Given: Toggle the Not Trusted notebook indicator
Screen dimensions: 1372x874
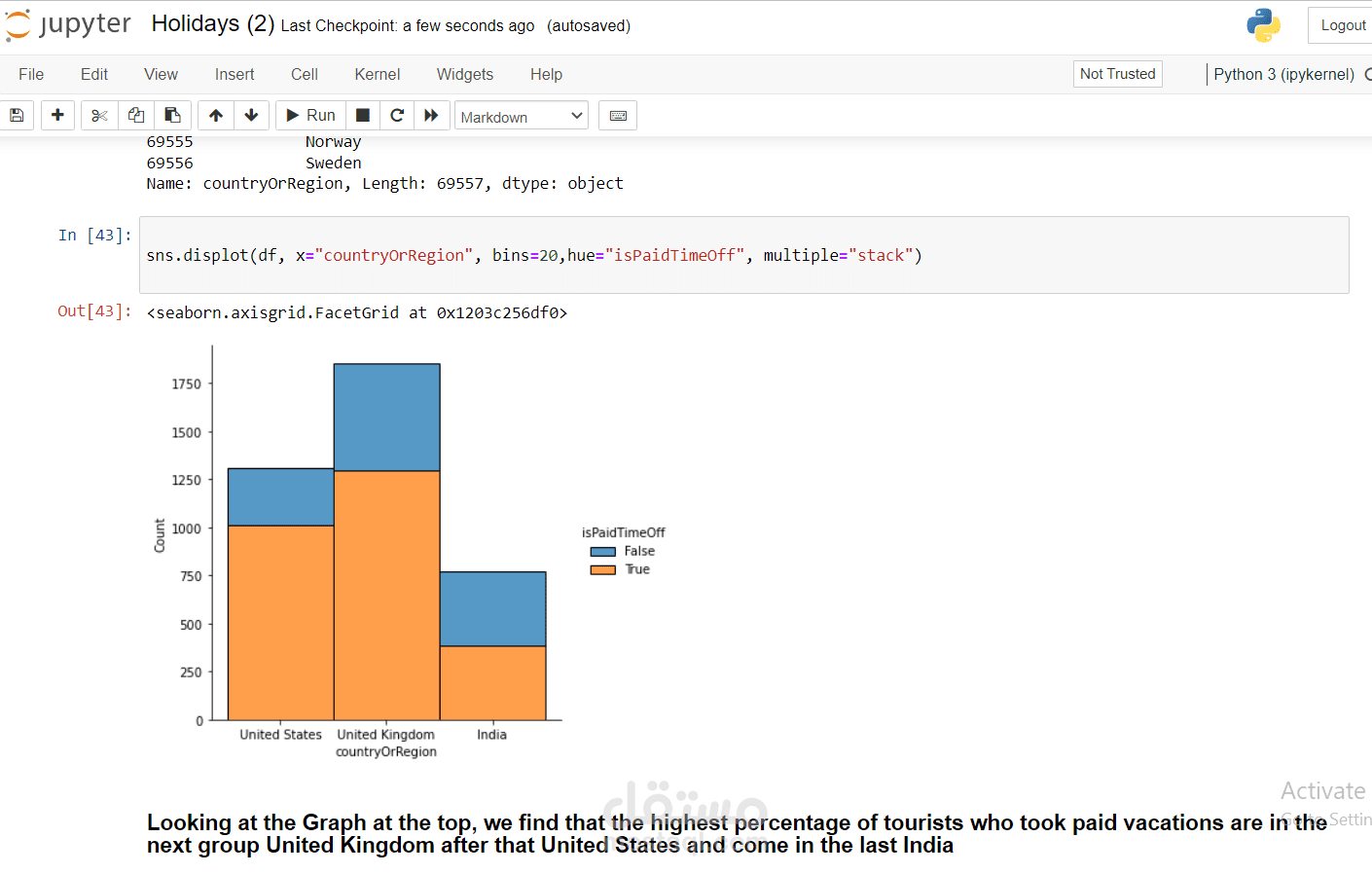Looking at the screenshot, I should pyautogui.click(x=1117, y=74).
